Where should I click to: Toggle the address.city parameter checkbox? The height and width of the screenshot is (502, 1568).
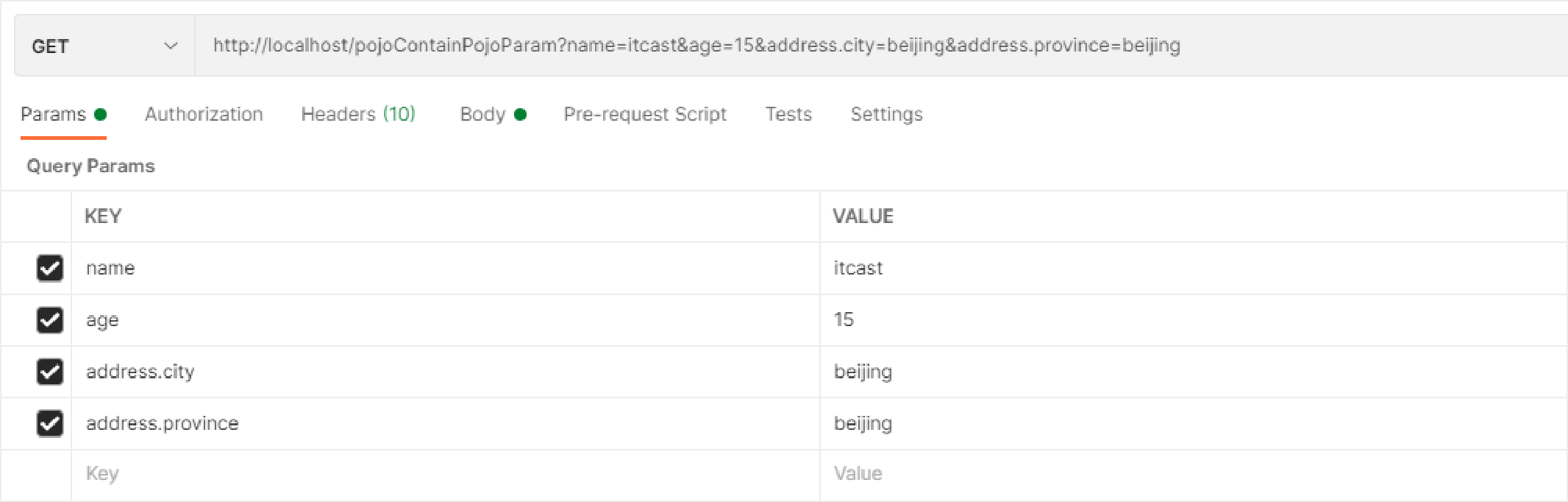click(x=50, y=372)
